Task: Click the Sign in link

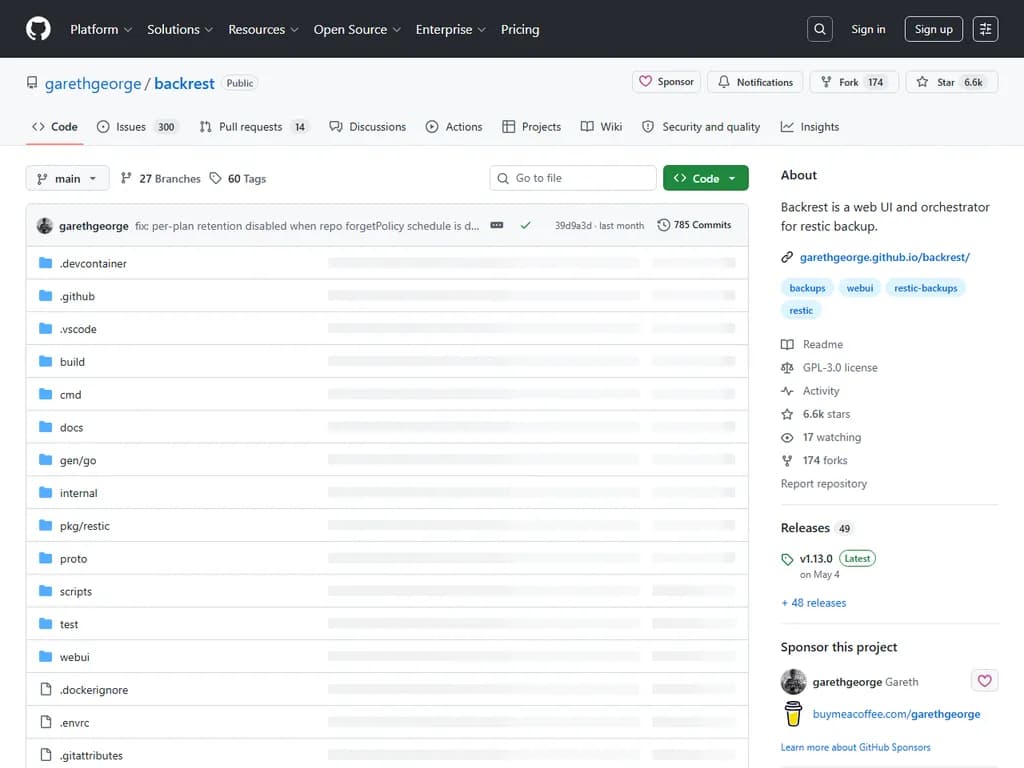Action: (868, 29)
